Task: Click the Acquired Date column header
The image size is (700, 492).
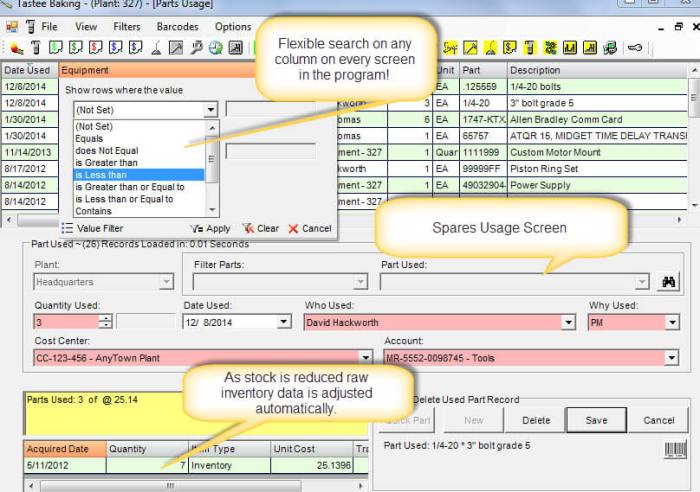Action: [x=65, y=449]
